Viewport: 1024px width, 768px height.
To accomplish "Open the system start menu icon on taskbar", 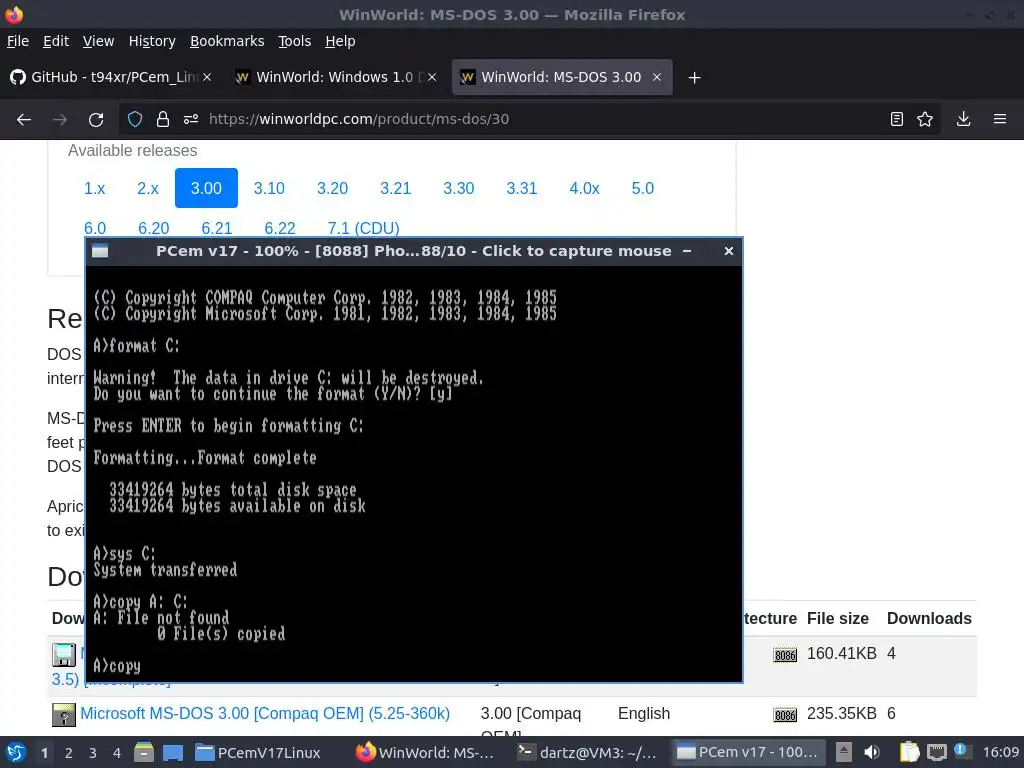I will click(x=16, y=752).
